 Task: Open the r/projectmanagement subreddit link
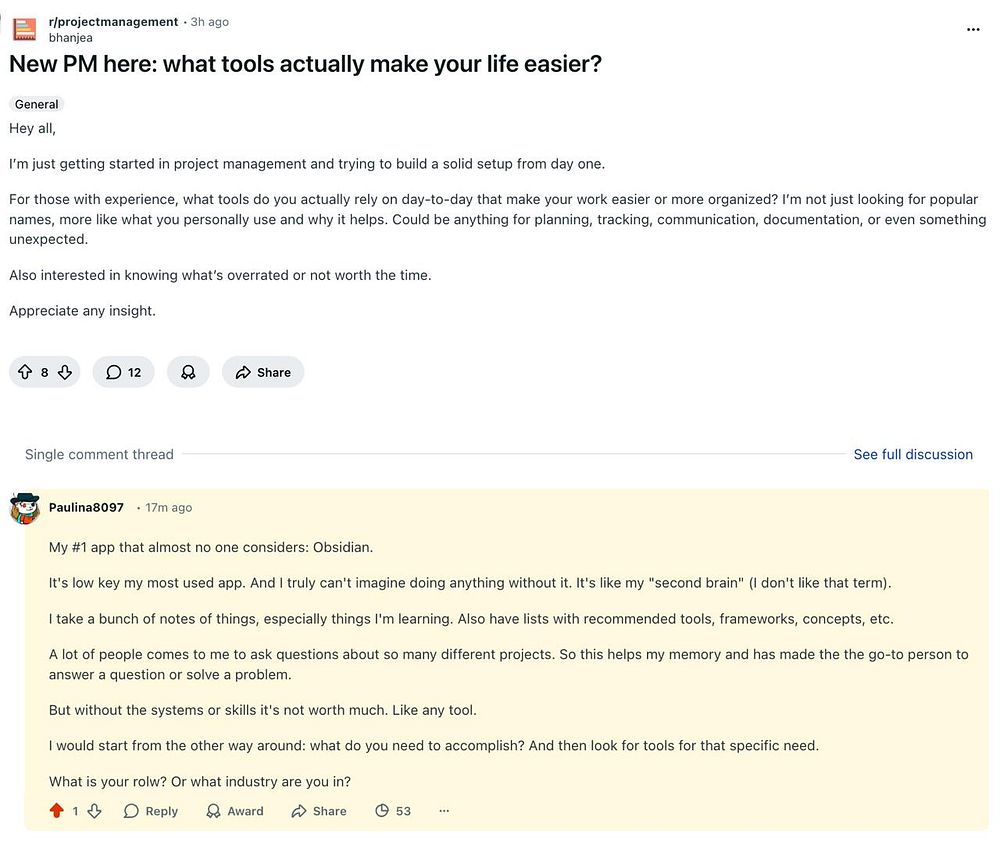(x=113, y=21)
